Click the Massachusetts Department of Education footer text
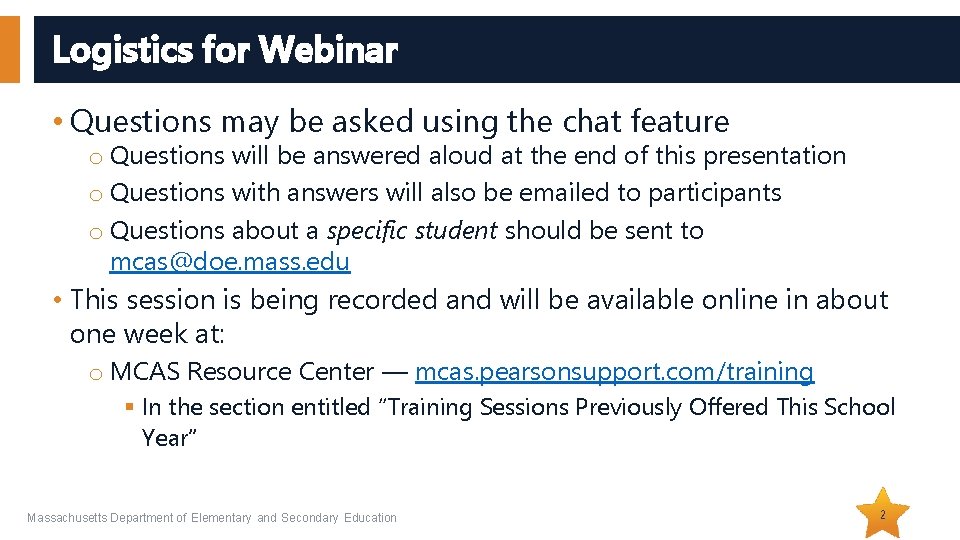This screenshot has width=960, height=540. coord(212,518)
